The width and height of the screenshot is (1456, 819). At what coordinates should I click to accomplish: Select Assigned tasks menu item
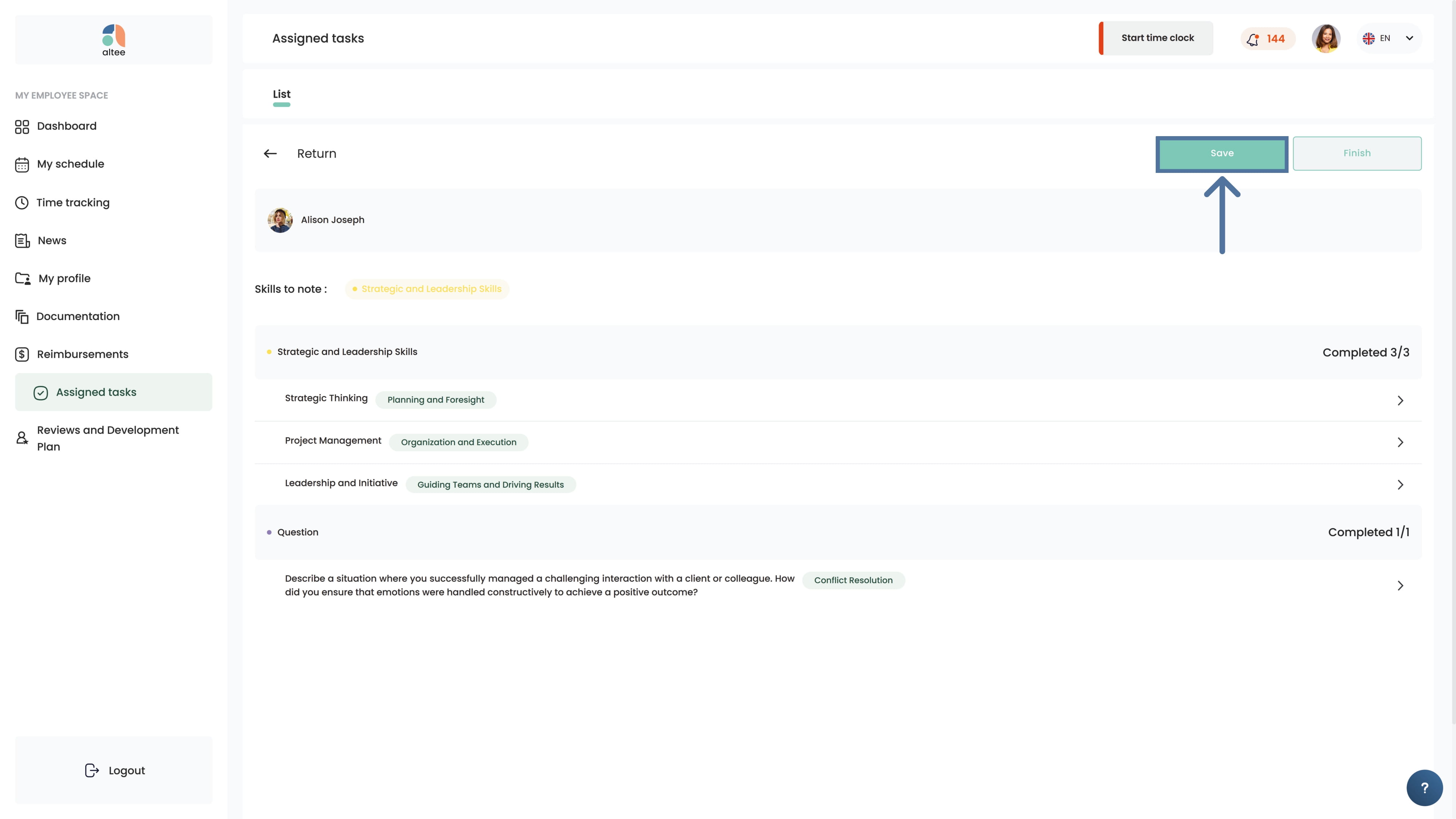pyautogui.click(x=114, y=392)
